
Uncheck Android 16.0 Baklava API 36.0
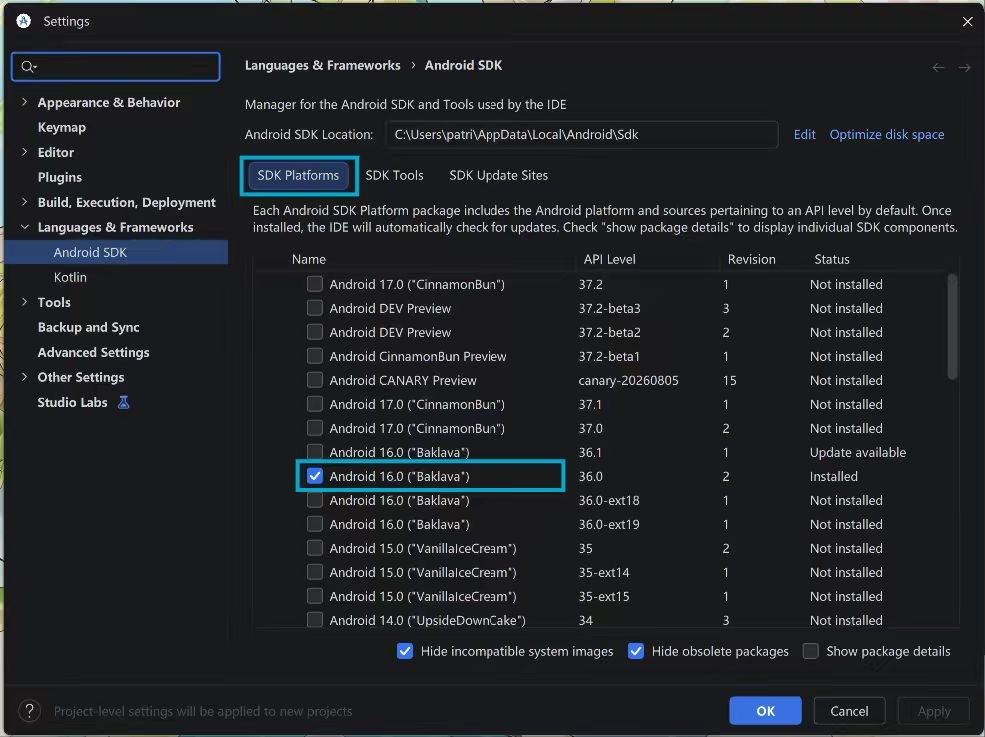(315, 476)
